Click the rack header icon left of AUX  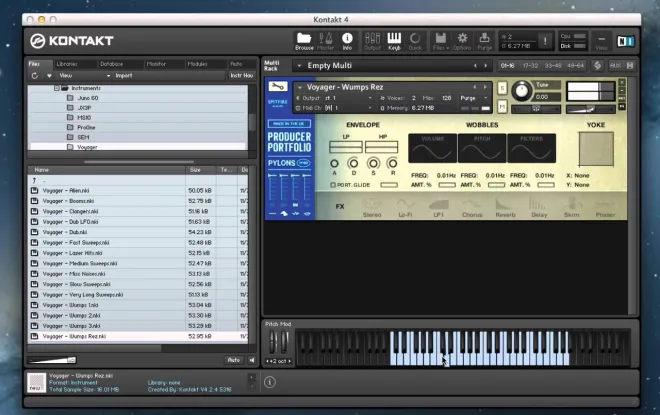tap(597, 65)
